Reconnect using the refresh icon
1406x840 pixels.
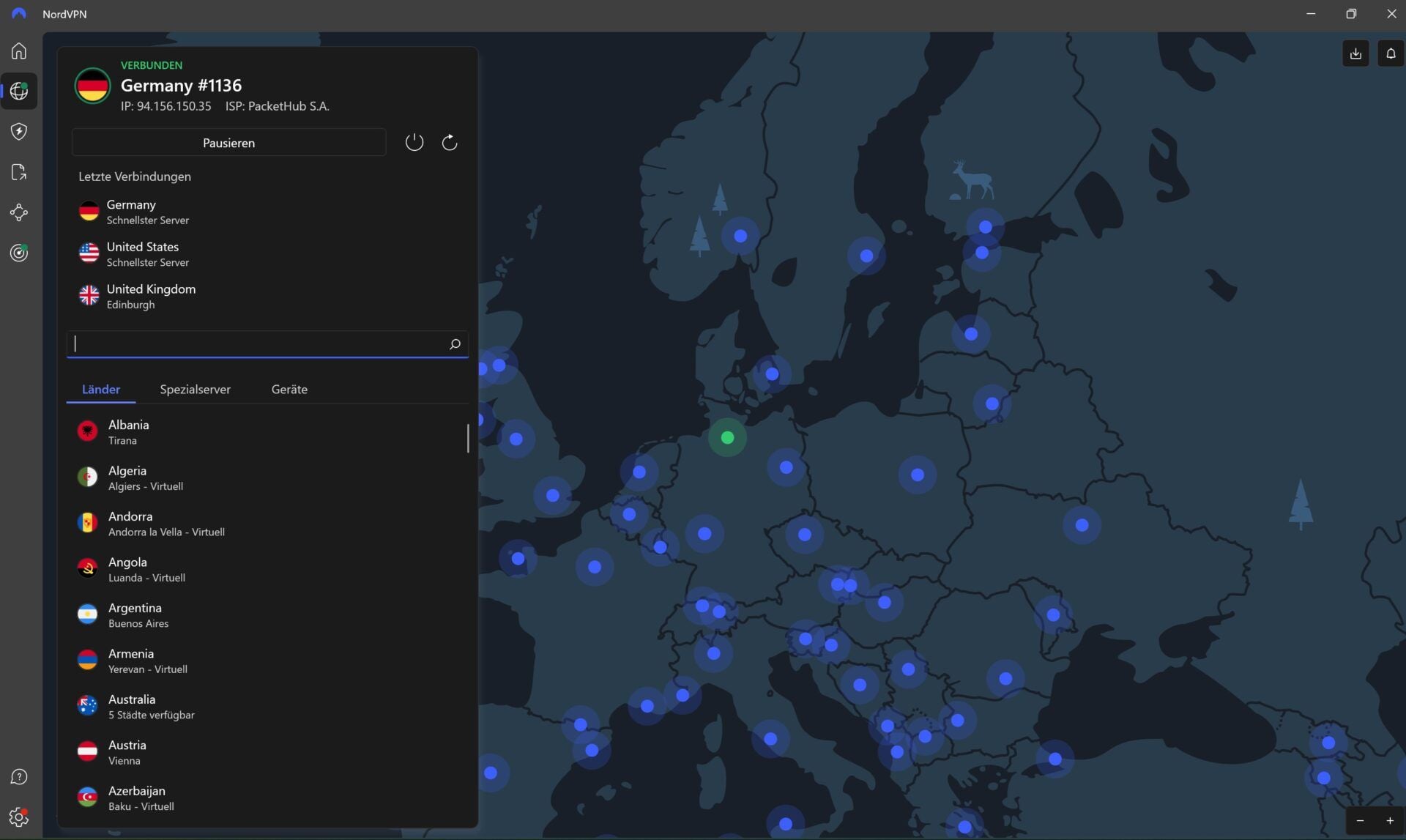coord(449,142)
